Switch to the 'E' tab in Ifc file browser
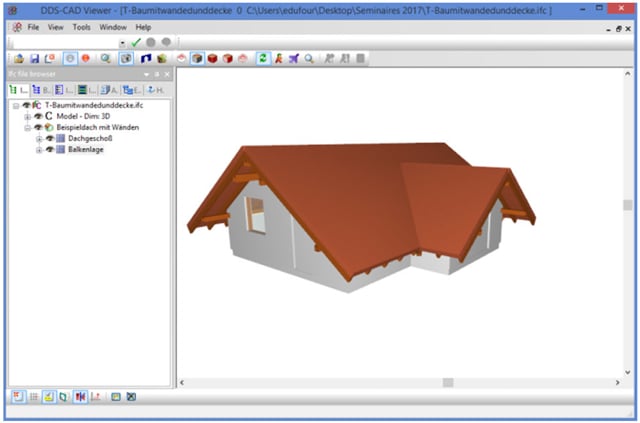Viewport: 640px width, 423px height. [x=132, y=90]
